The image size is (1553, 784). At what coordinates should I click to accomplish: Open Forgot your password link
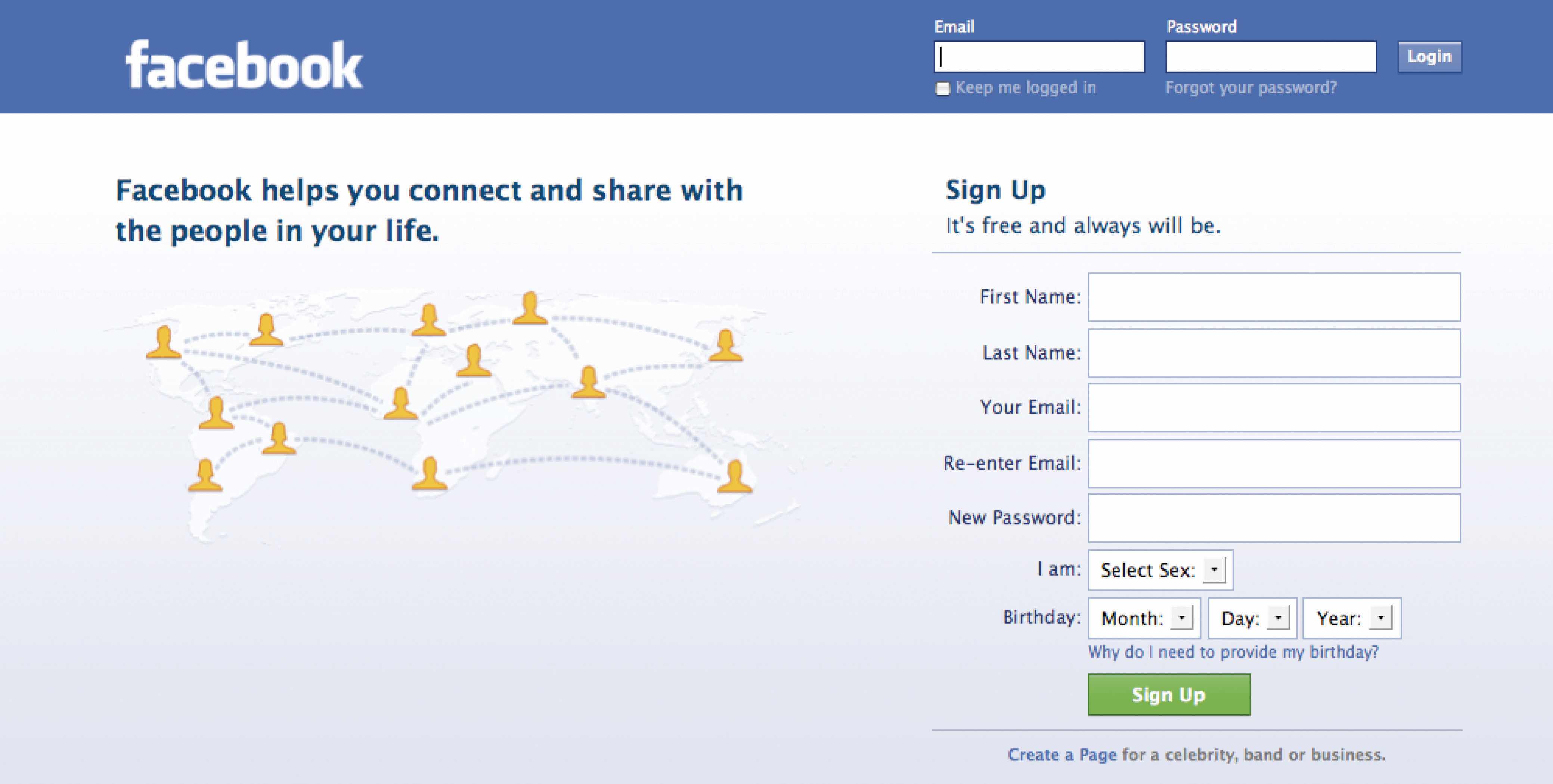coord(1250,88)
